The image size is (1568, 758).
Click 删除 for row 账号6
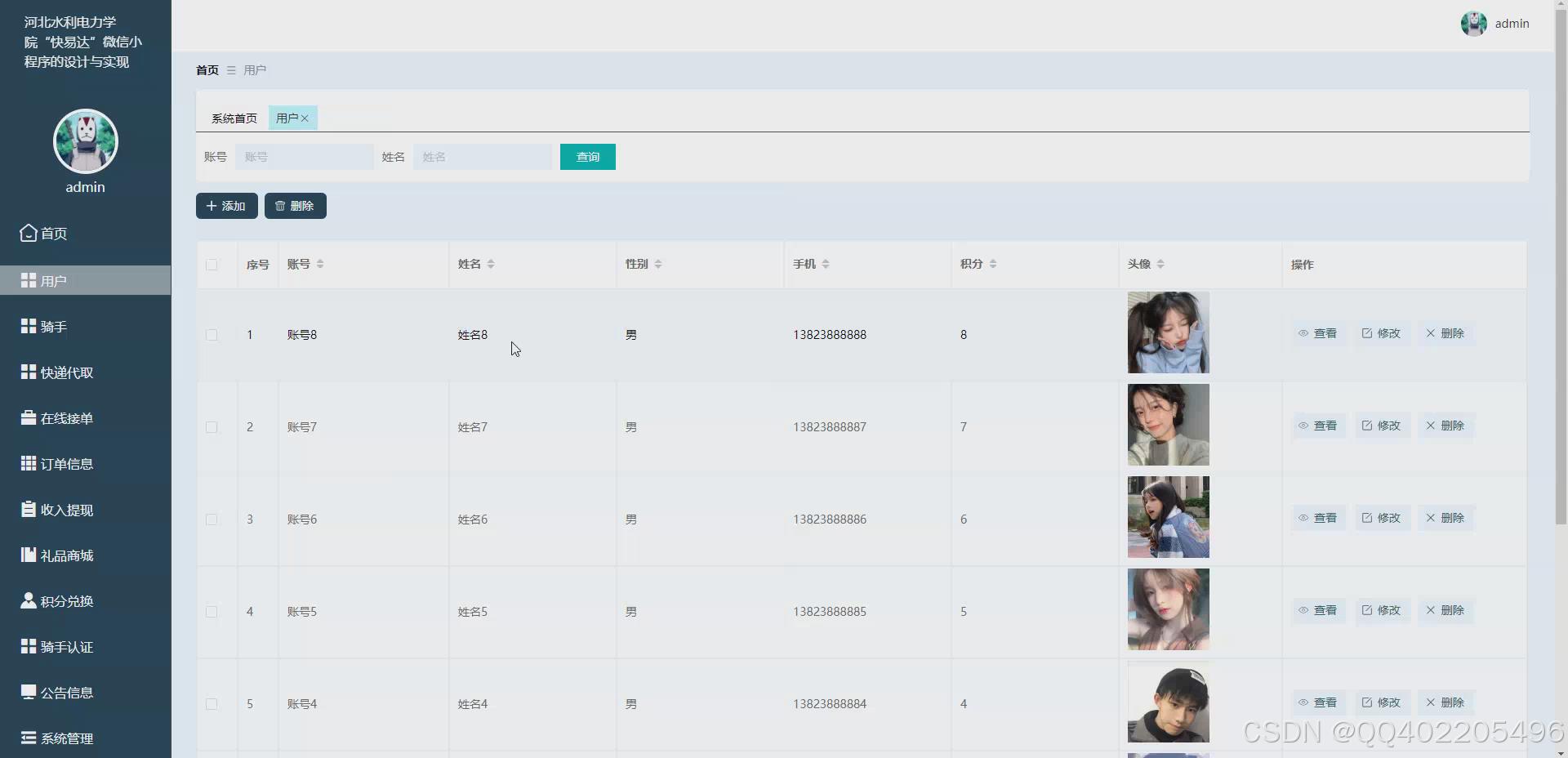1445,518
